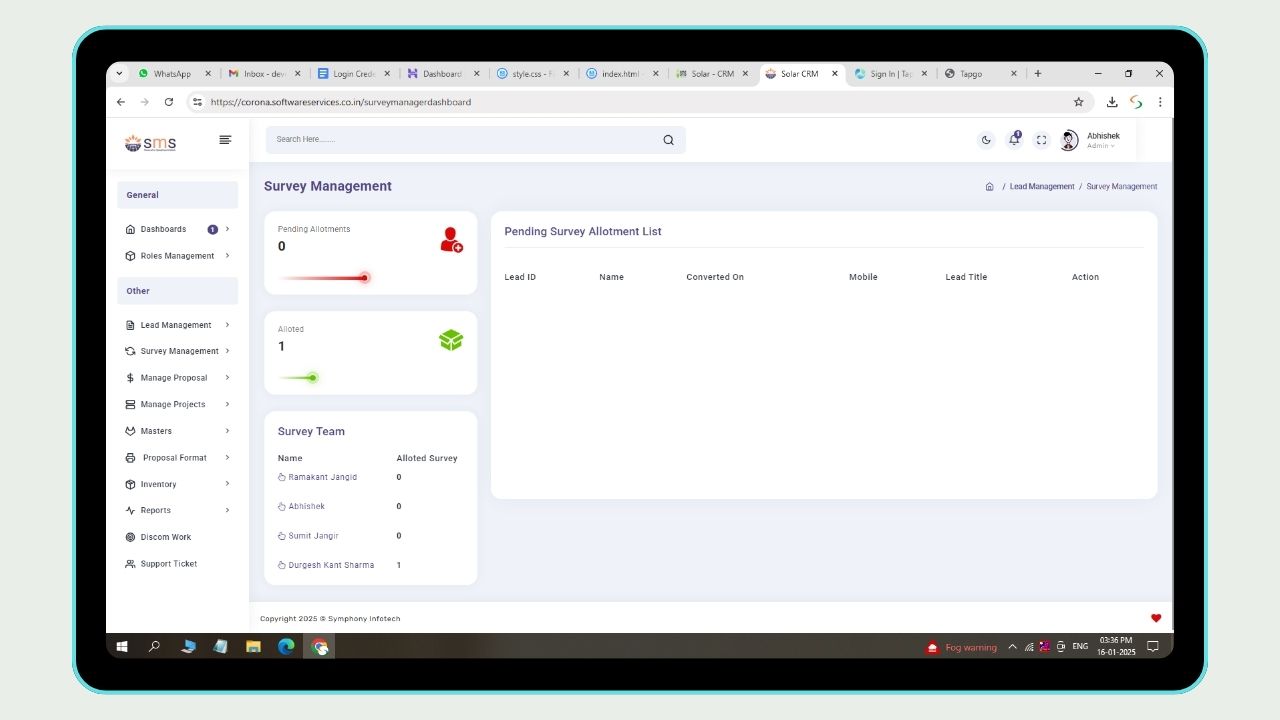This screenshot has width=1280, height=720.
Task: Toggle fullscreen mode icon in header
Action: (x=1041, y=140)
